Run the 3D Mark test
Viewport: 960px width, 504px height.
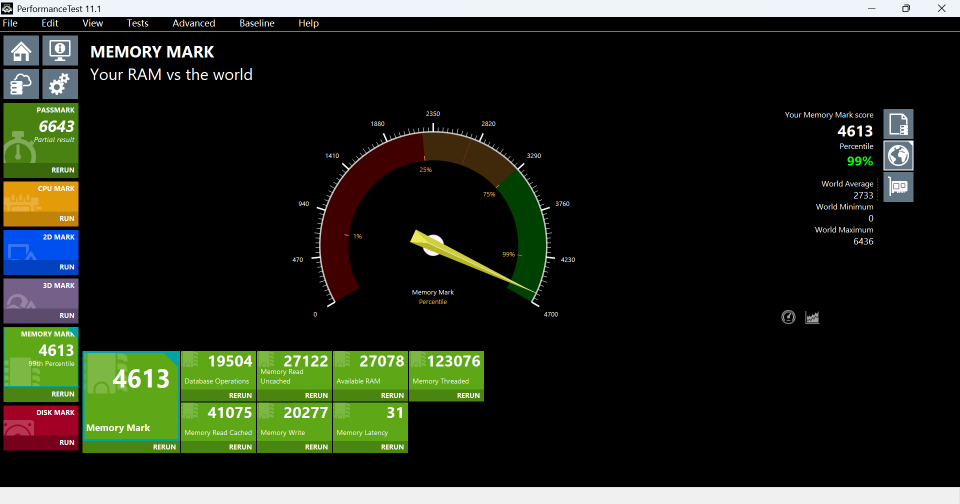[x=67, y=315]
